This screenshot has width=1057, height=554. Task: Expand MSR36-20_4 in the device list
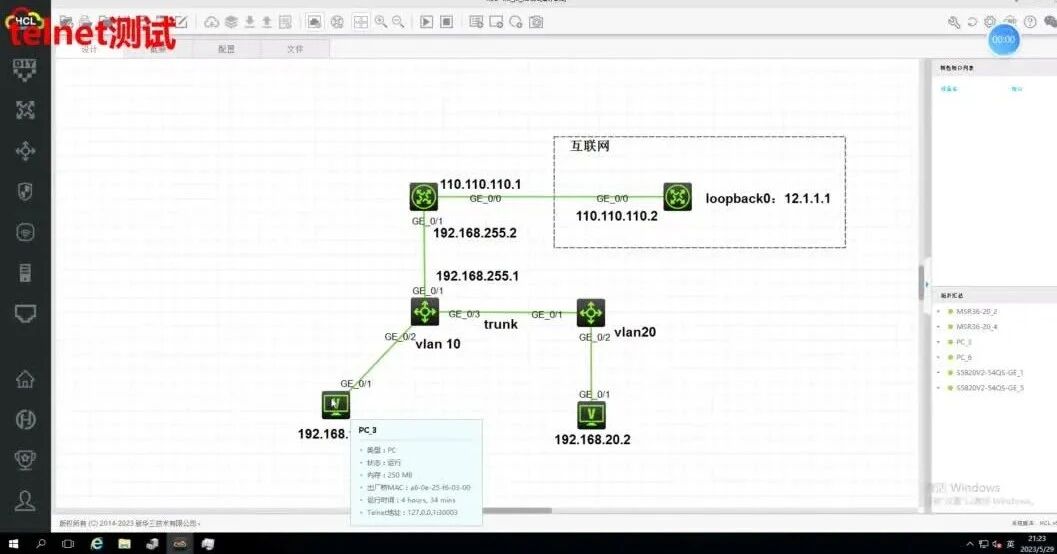(x=939, y=327)
